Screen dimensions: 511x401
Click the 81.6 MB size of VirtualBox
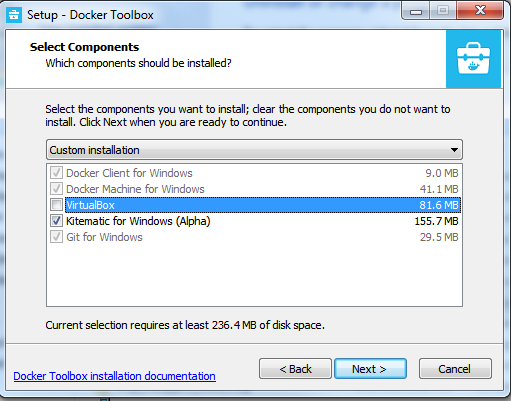click(x=439, y=205)
